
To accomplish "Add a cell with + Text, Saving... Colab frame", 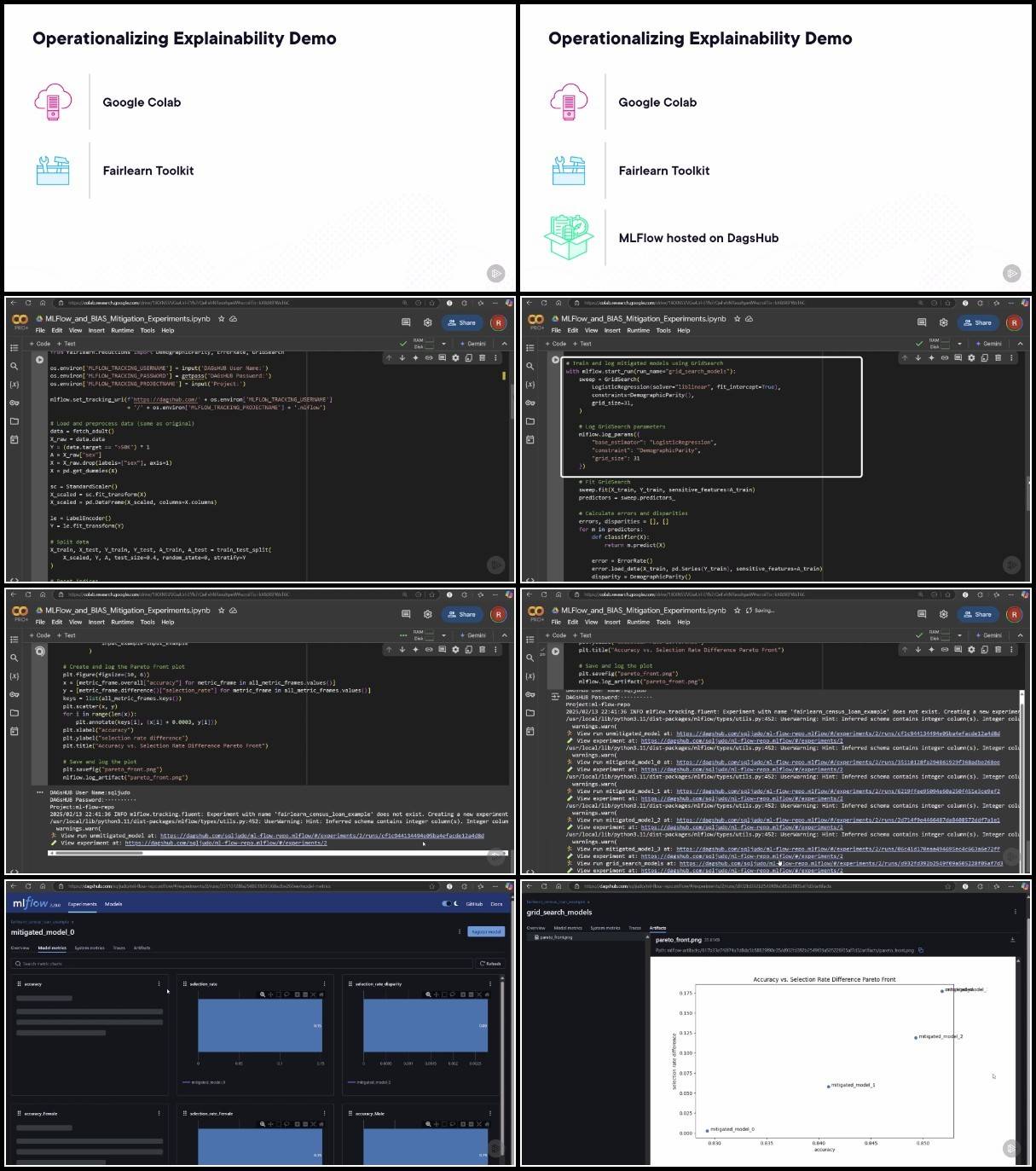I will [582, 635].
